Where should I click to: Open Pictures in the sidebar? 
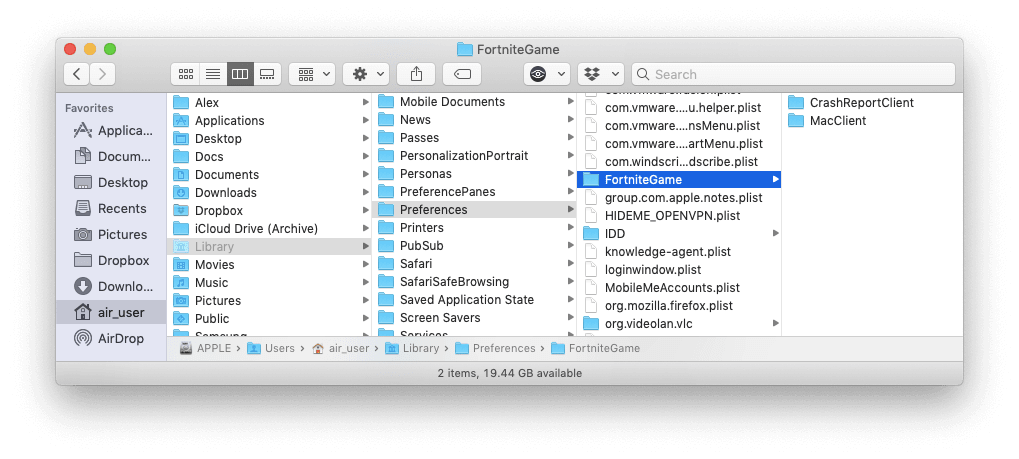point(111,235)
